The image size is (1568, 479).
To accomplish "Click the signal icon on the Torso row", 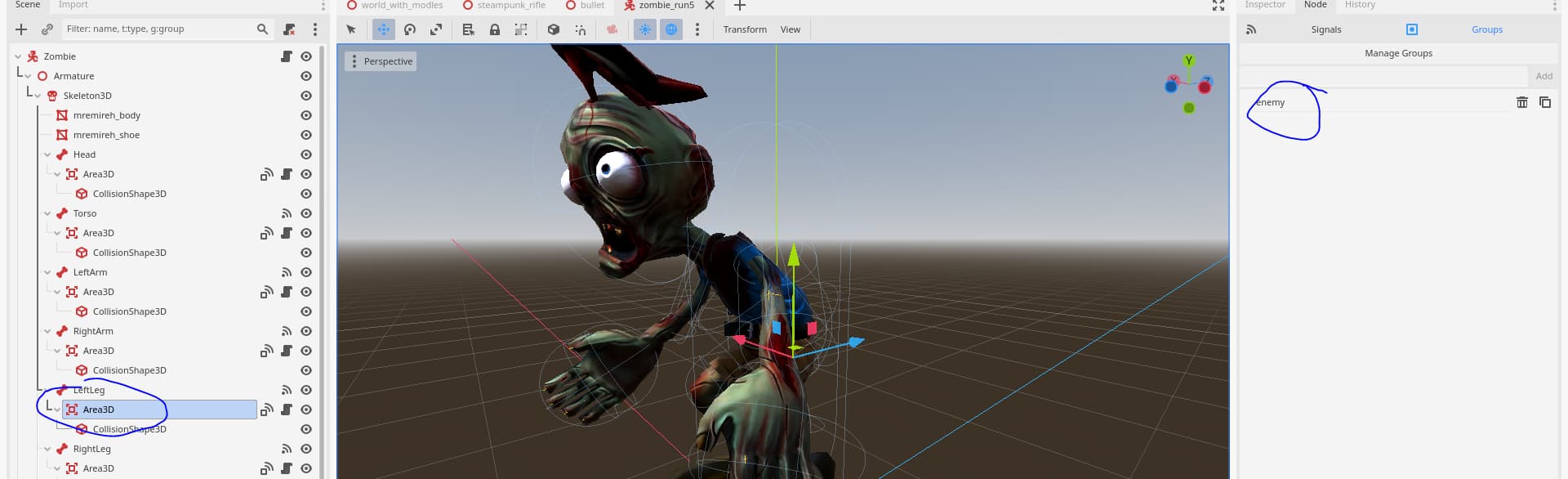I will pos(287,213).
